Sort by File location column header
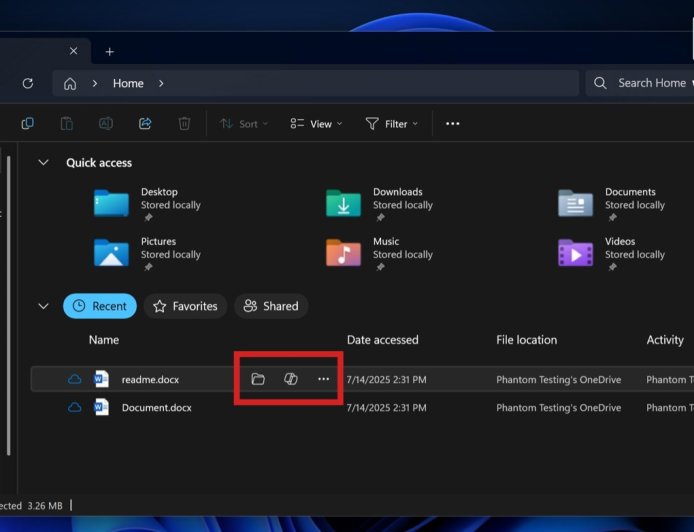This screenshot has width=694, height=532. tap(526, 339)
